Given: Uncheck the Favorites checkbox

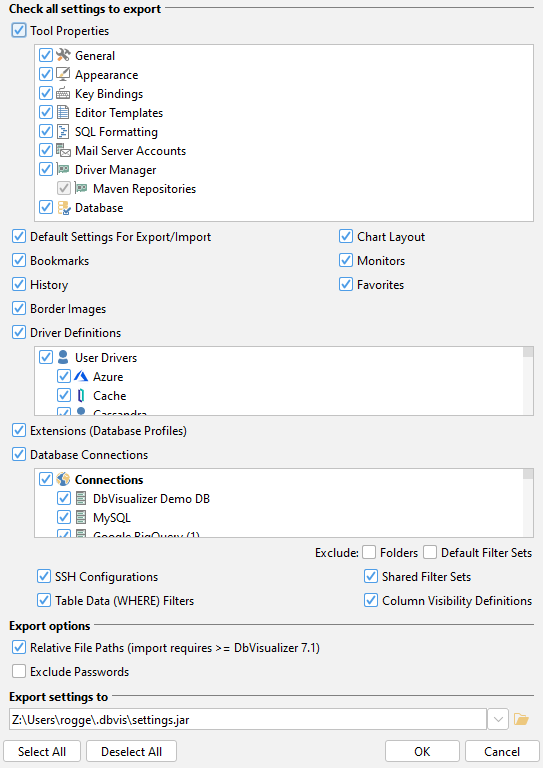Looking at the screenshot, I should (346, 285).
